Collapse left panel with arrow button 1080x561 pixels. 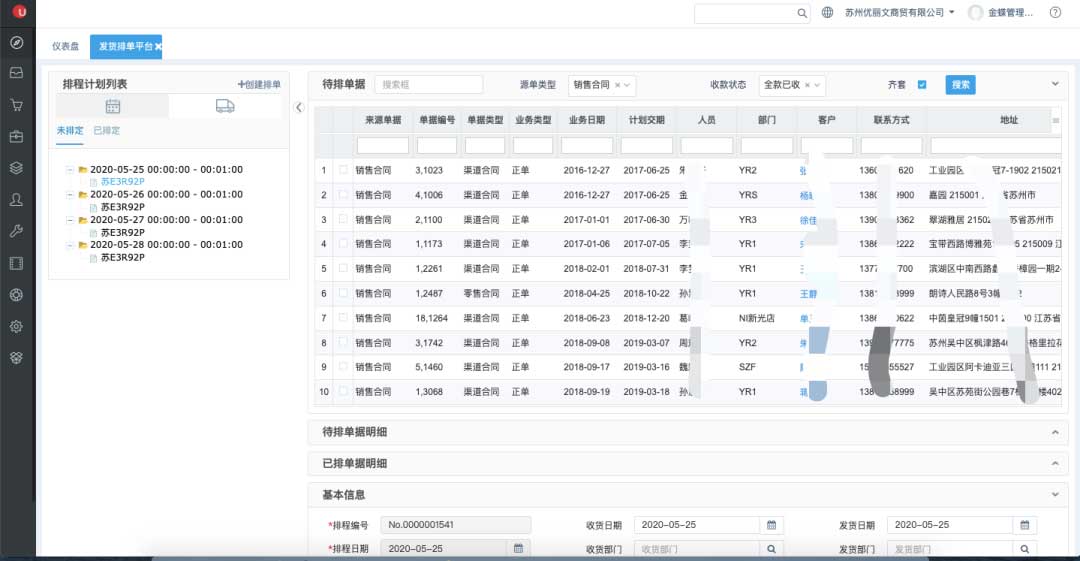(299, 107)
